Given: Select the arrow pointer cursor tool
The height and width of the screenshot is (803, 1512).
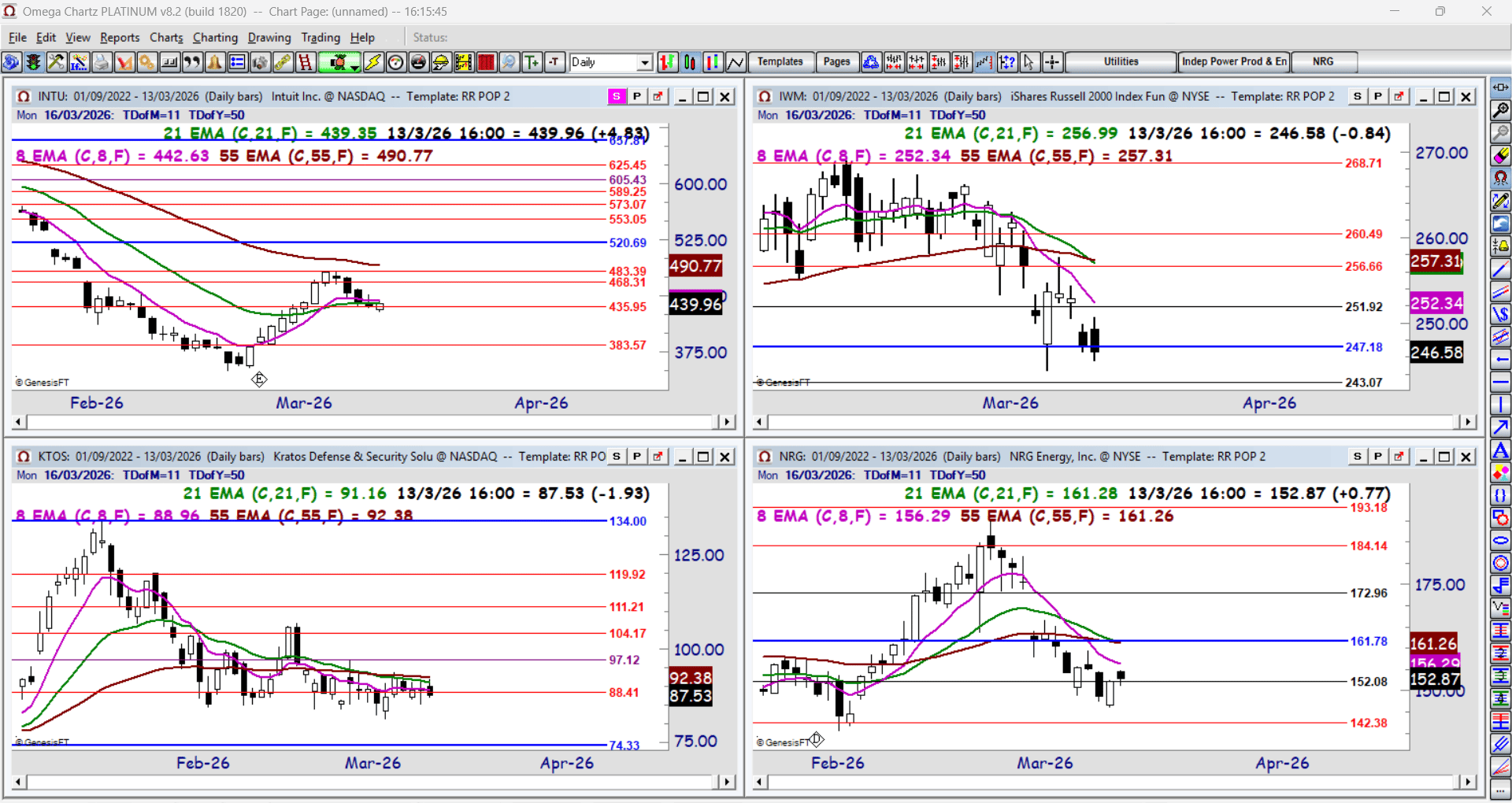Looking at the screenshot, I should click(1029, 62).
